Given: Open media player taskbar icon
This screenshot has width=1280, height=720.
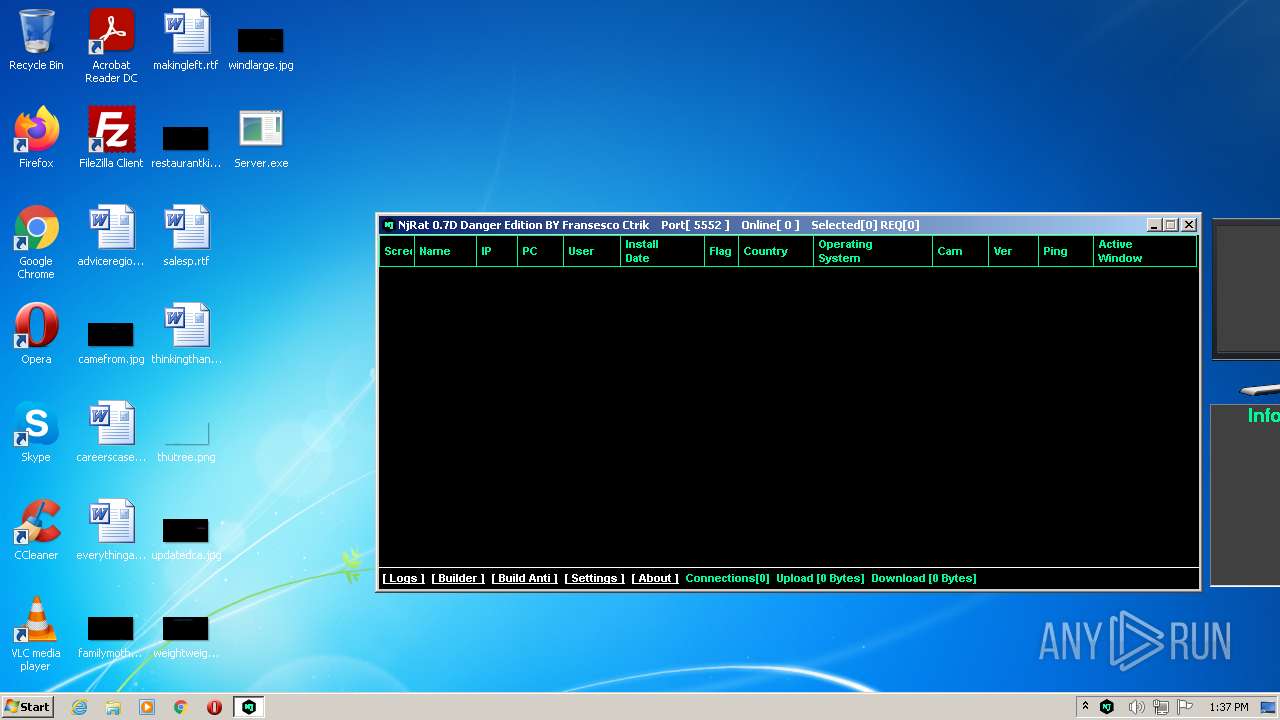Looking at the screenshot, I should pos(147,707).
